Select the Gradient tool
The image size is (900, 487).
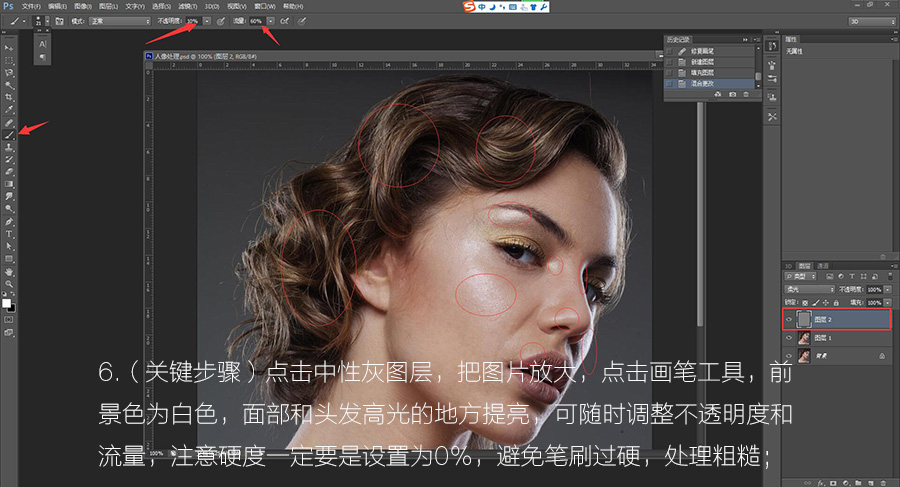9,184
